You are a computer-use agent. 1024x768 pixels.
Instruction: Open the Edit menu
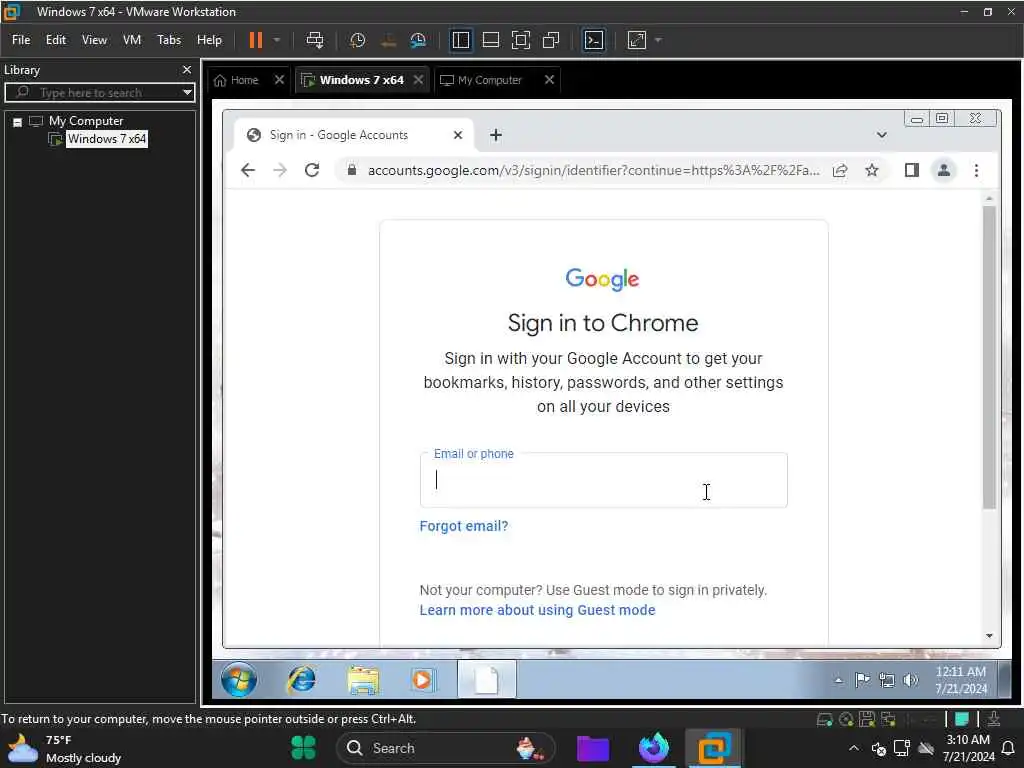(x=56, y=40)
